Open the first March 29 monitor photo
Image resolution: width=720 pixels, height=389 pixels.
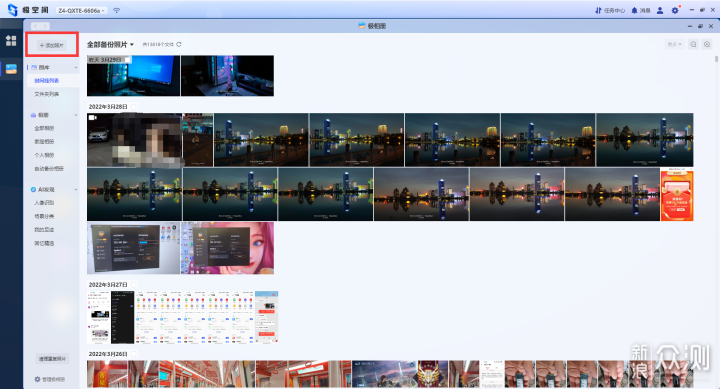tap(134, 76)
